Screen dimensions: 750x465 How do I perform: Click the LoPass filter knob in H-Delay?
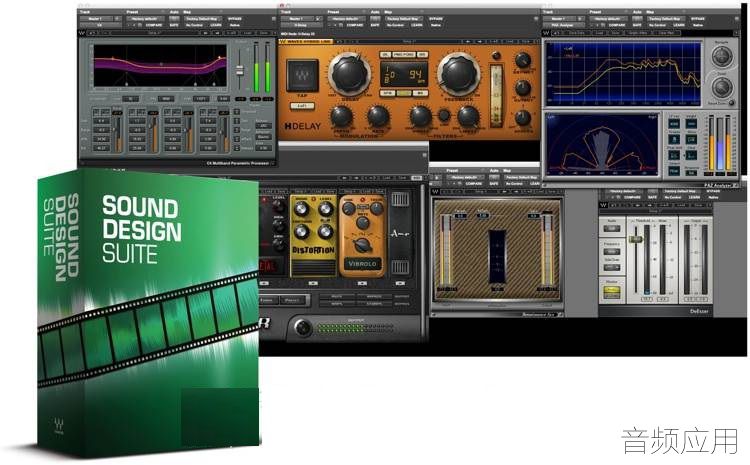[x=468, y=117]
